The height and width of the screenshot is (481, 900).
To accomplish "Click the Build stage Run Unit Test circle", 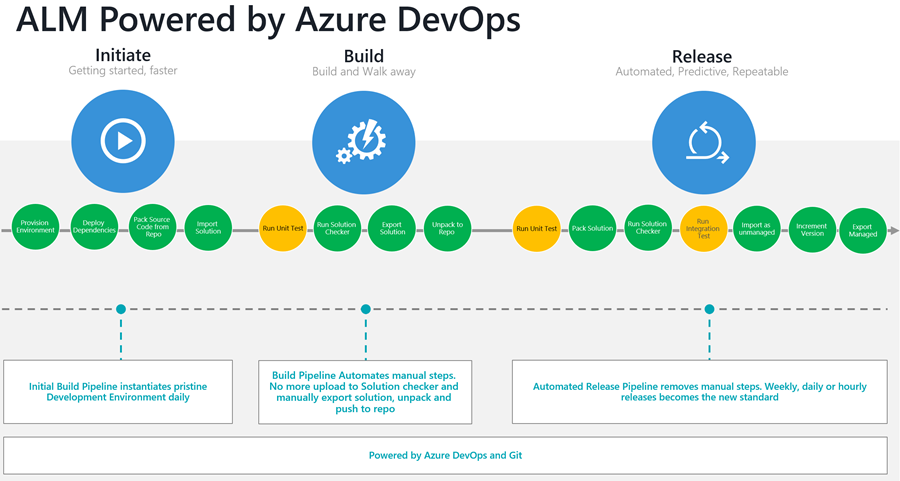I will tap(283, 228).
